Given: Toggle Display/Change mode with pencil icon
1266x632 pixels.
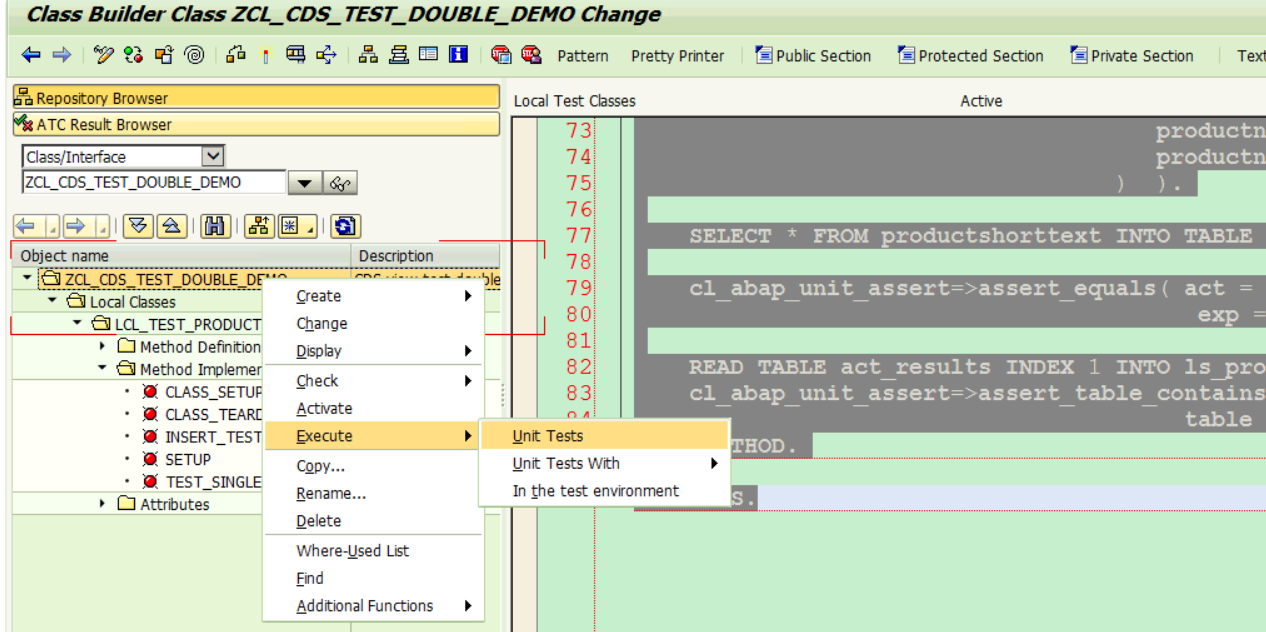Looking at the screenshot, I should click(x=104, y=56).
